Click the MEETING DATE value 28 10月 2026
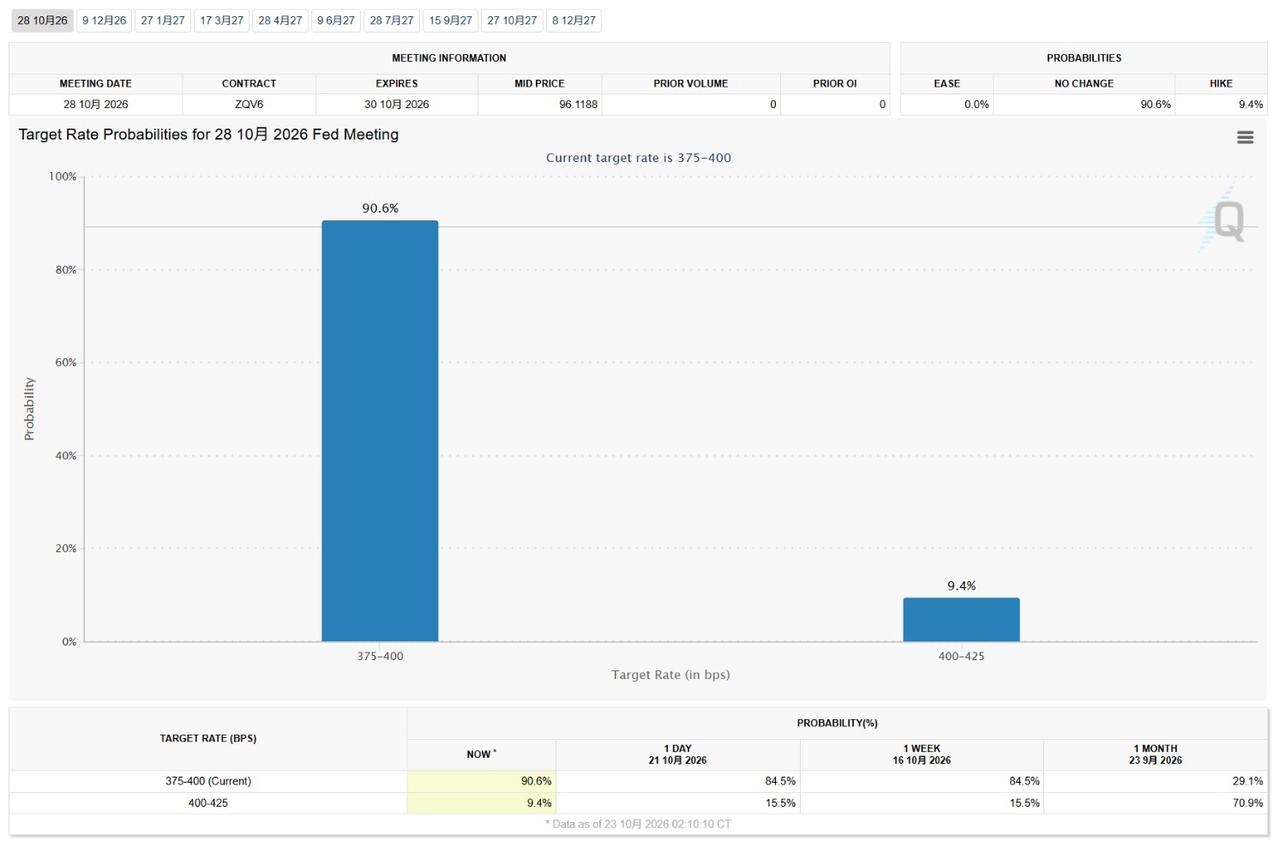Image resolution: width=1280 pixels, height=847 pixels. 96,104
